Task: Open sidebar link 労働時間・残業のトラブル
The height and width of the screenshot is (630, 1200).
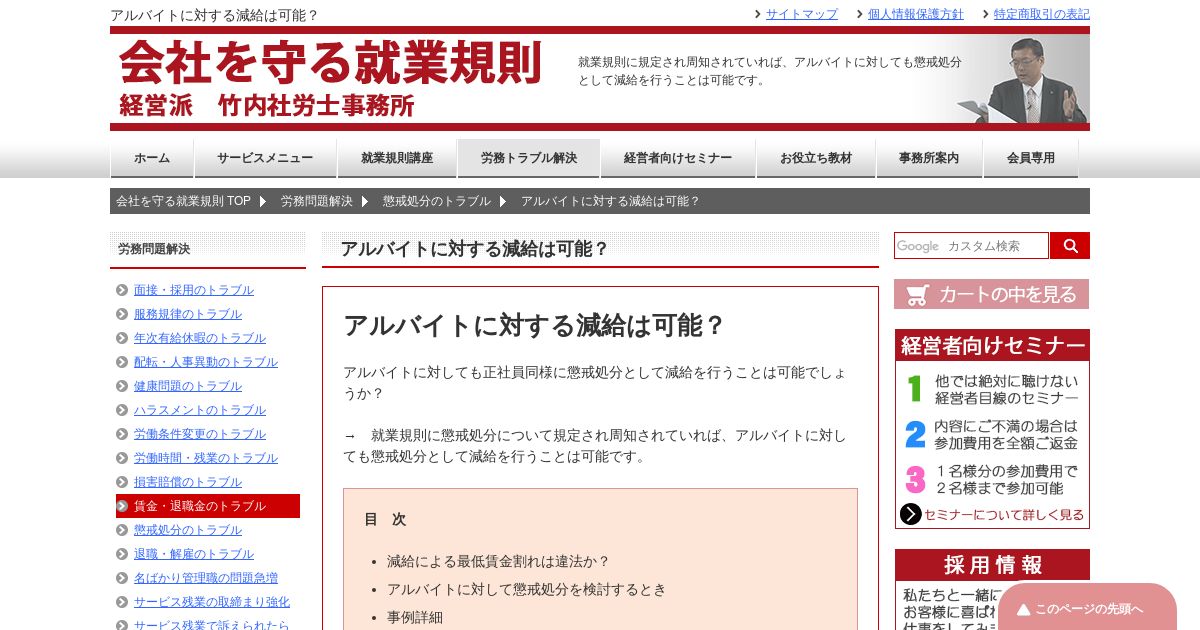Action: [x=206, y=458]
